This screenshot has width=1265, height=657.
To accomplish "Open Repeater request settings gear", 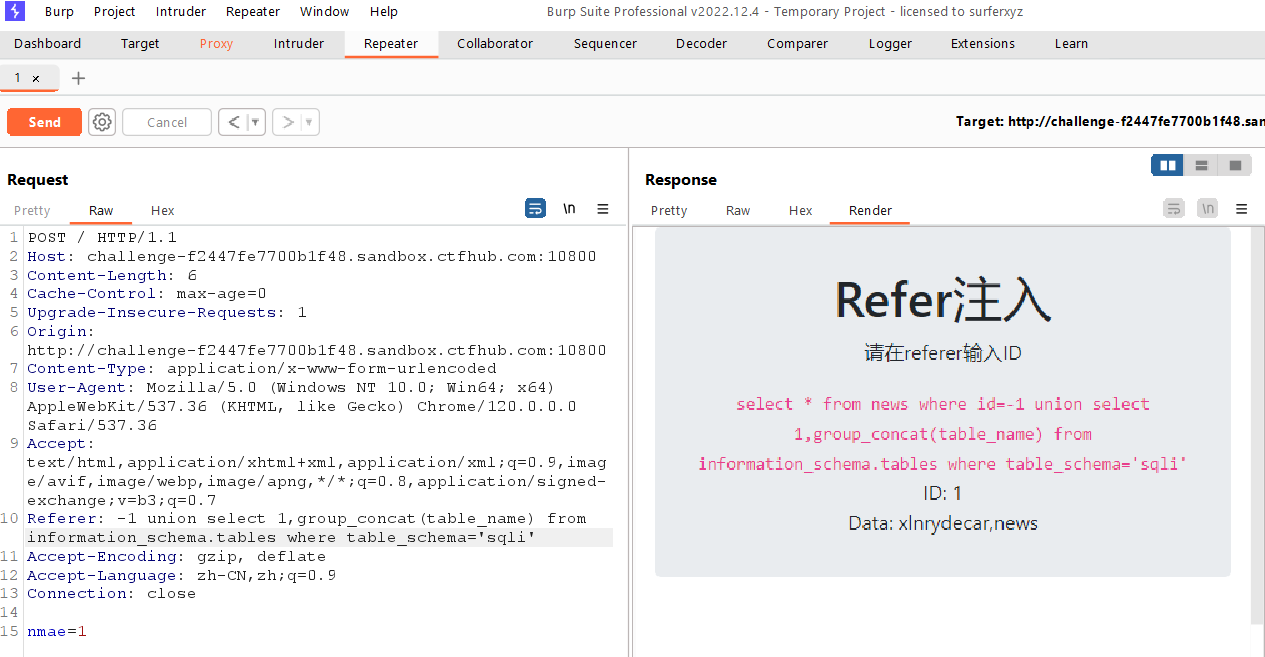I will [102, 122].
